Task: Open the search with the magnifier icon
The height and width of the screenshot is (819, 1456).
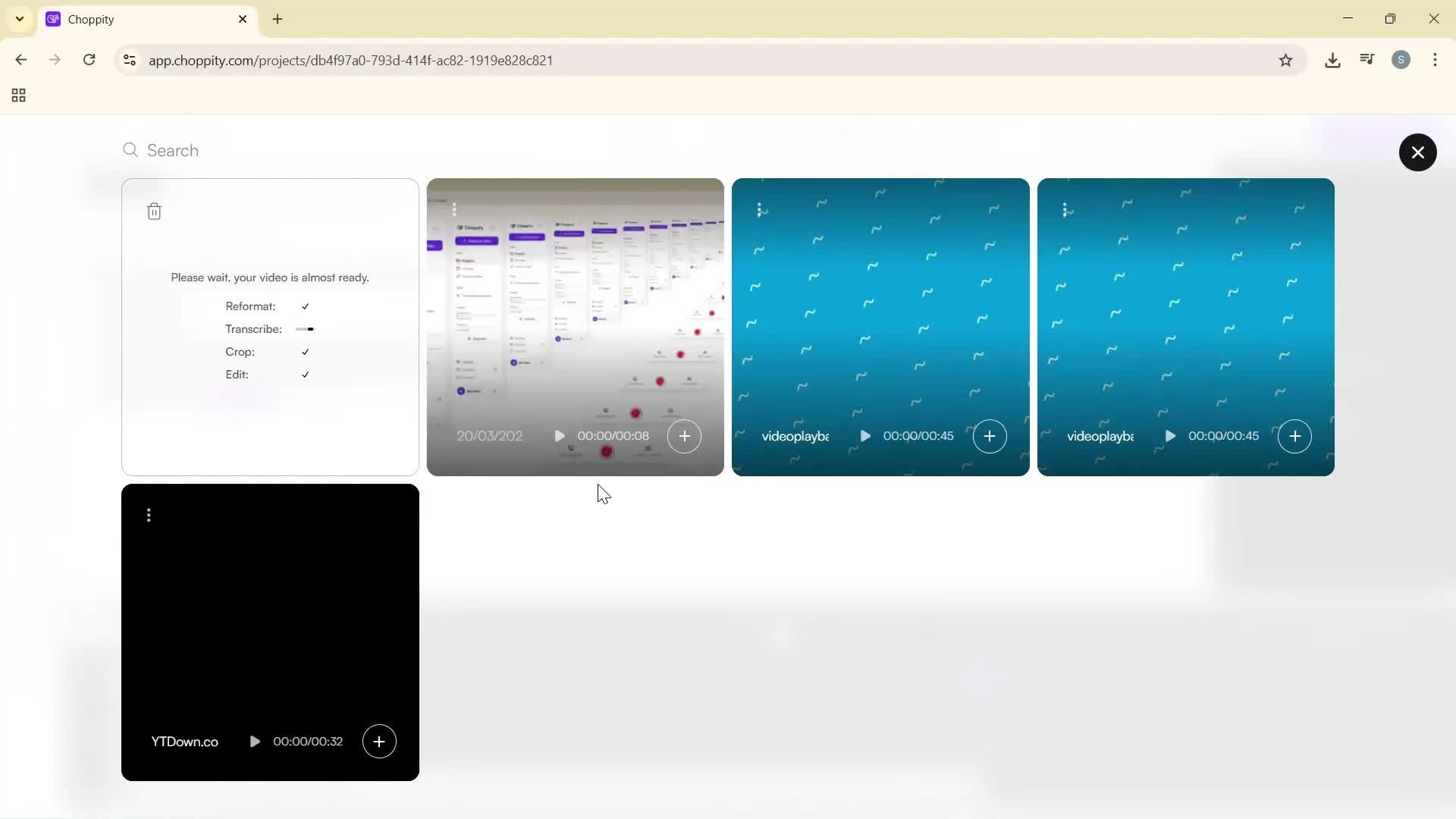Action: point(130,150)
